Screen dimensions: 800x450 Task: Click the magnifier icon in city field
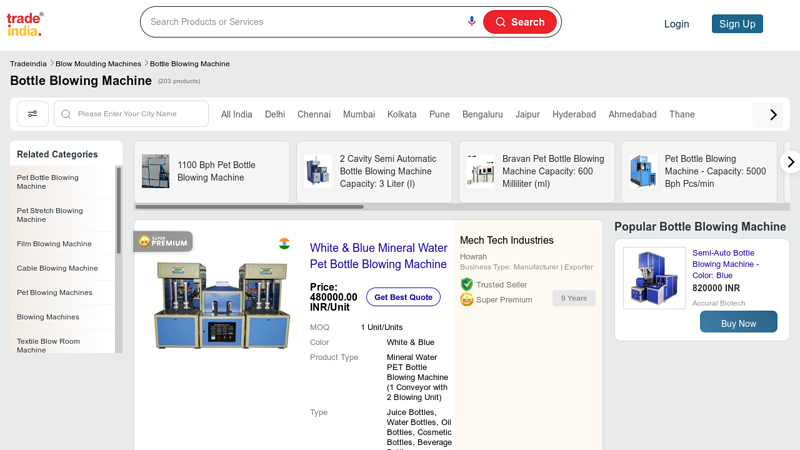point(66,114)
